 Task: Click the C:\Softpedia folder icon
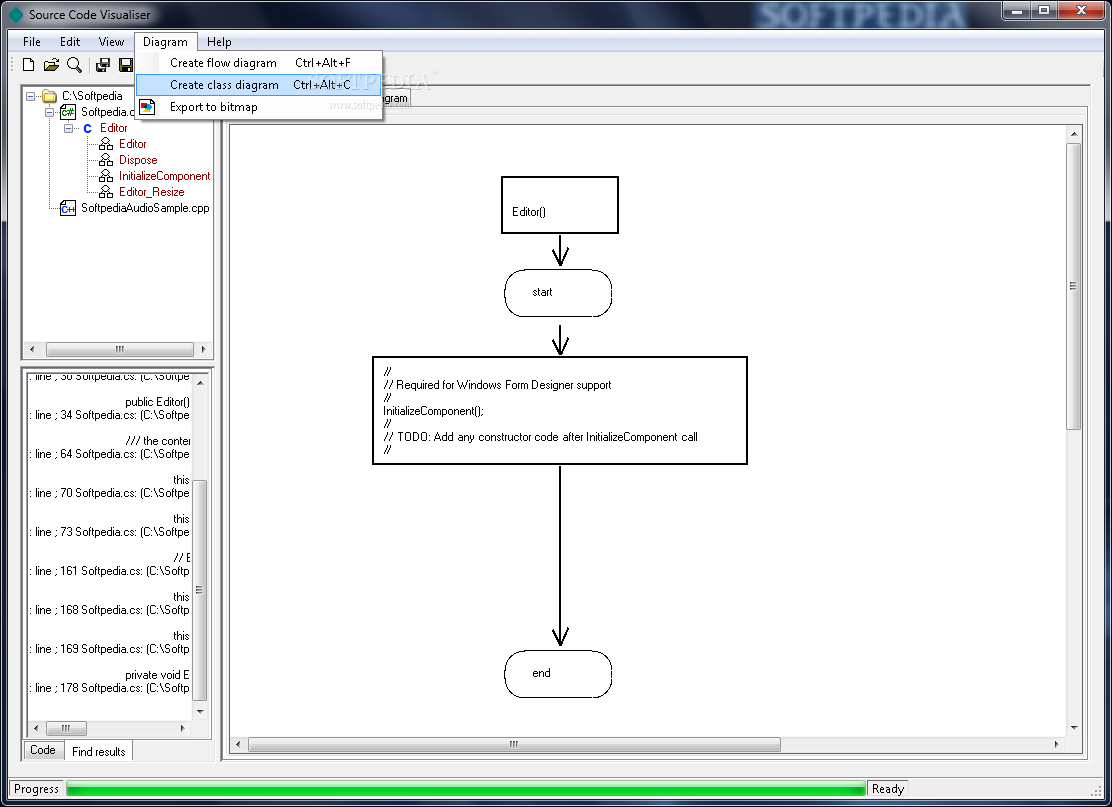49,96
